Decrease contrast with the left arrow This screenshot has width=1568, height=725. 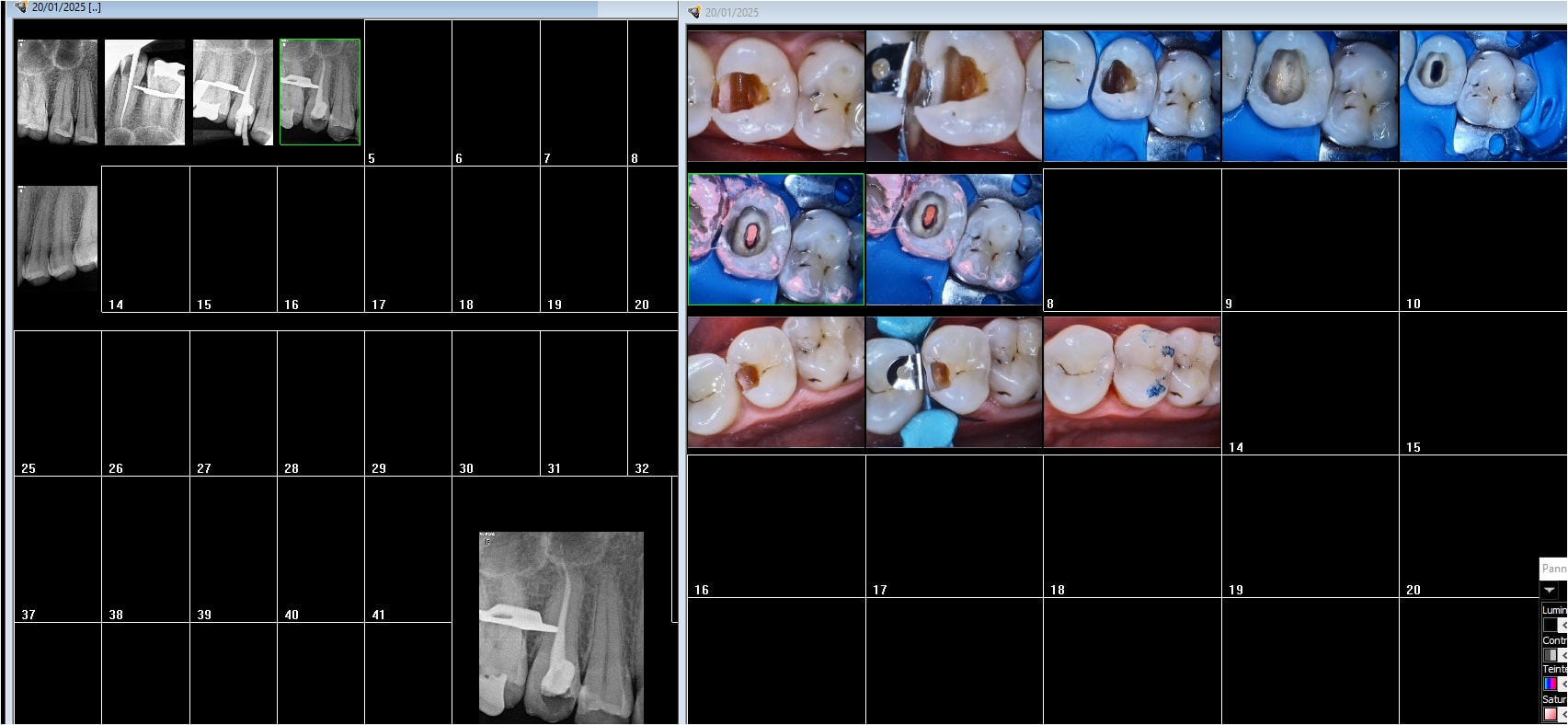tap(1563, 655)
